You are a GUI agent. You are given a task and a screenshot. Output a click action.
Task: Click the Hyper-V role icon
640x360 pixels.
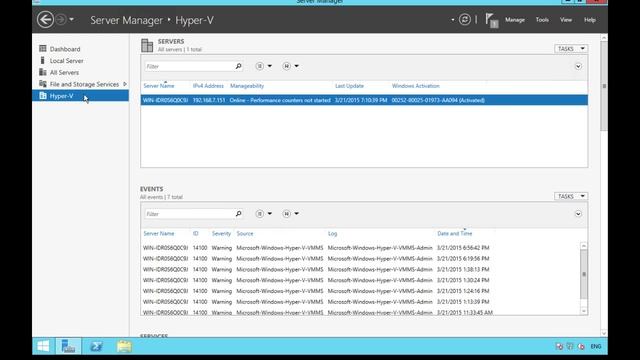pyautogui.click(x=42, y=96)
